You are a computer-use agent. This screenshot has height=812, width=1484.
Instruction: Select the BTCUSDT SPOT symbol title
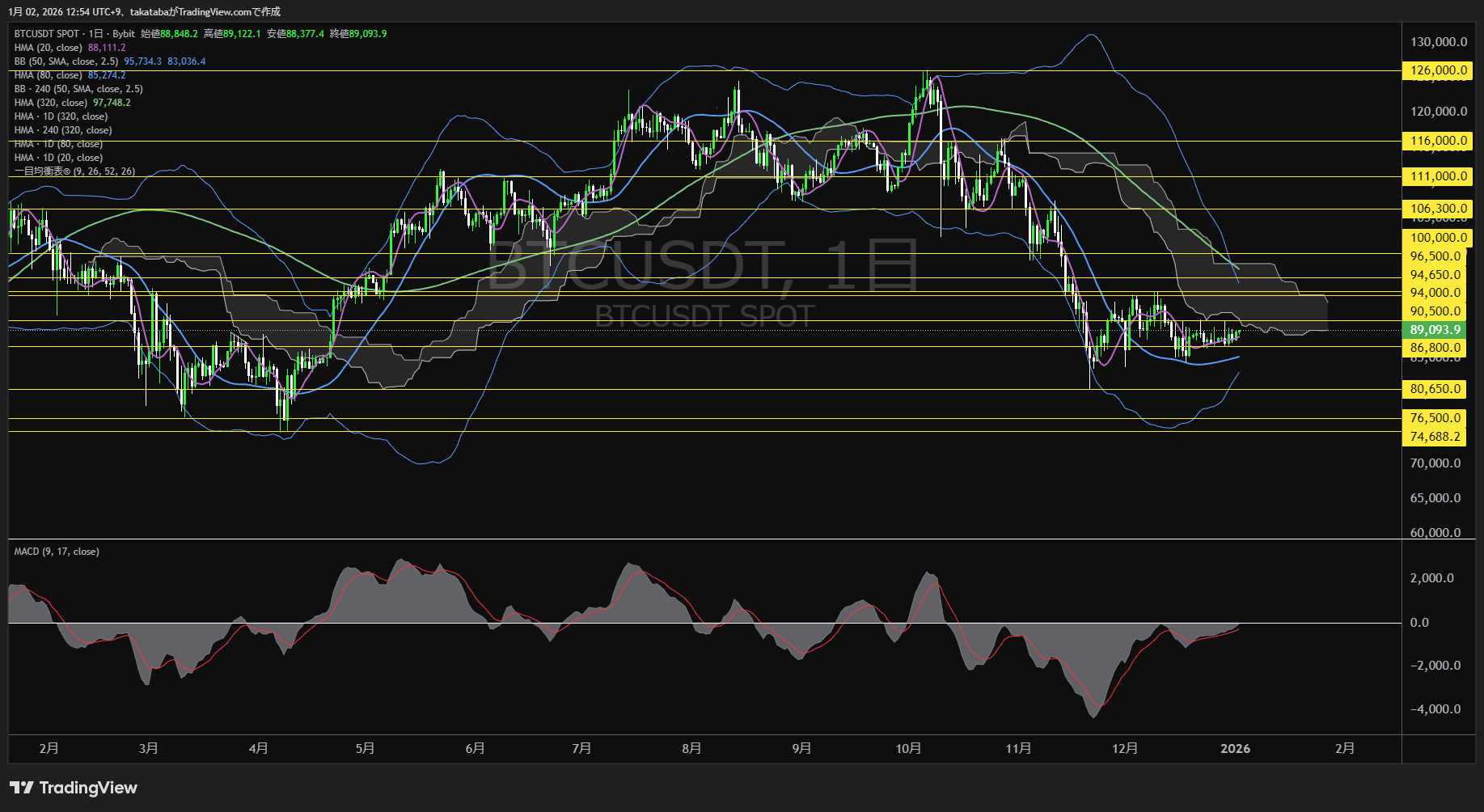(47, 34)
